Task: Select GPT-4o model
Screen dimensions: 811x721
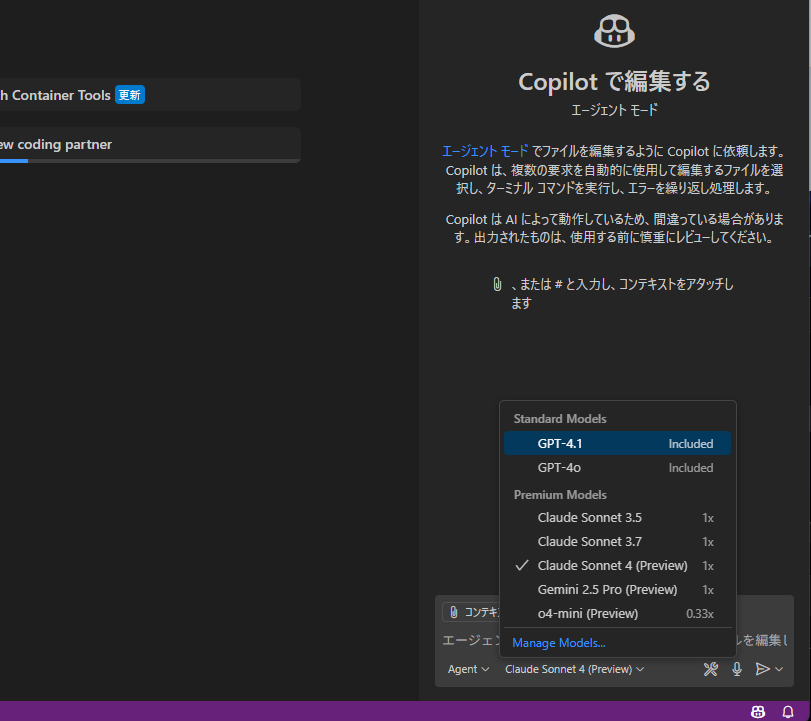Action: [x=617, y=468]
